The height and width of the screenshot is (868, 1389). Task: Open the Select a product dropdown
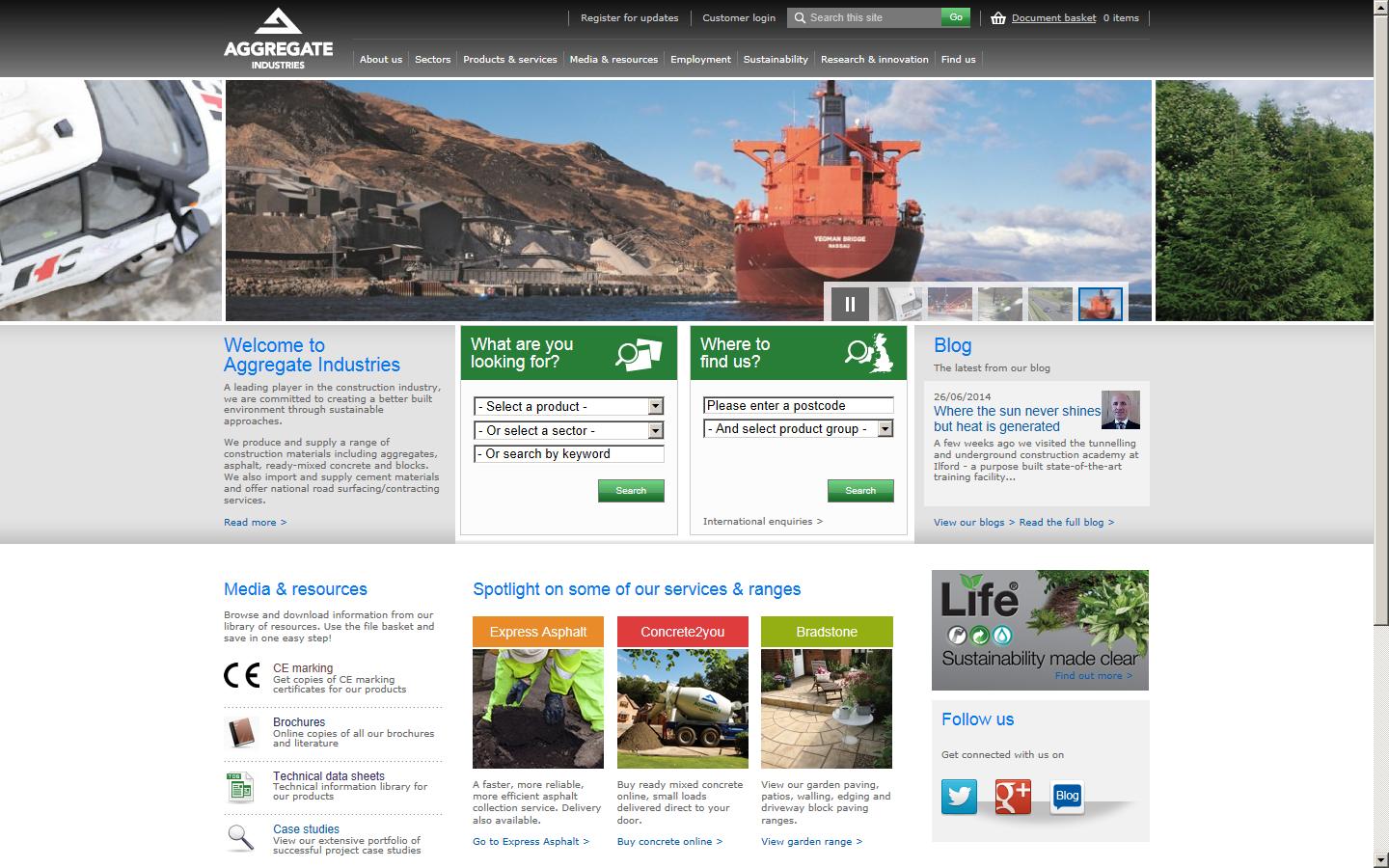pyautogui.click(x=654, y=406)
